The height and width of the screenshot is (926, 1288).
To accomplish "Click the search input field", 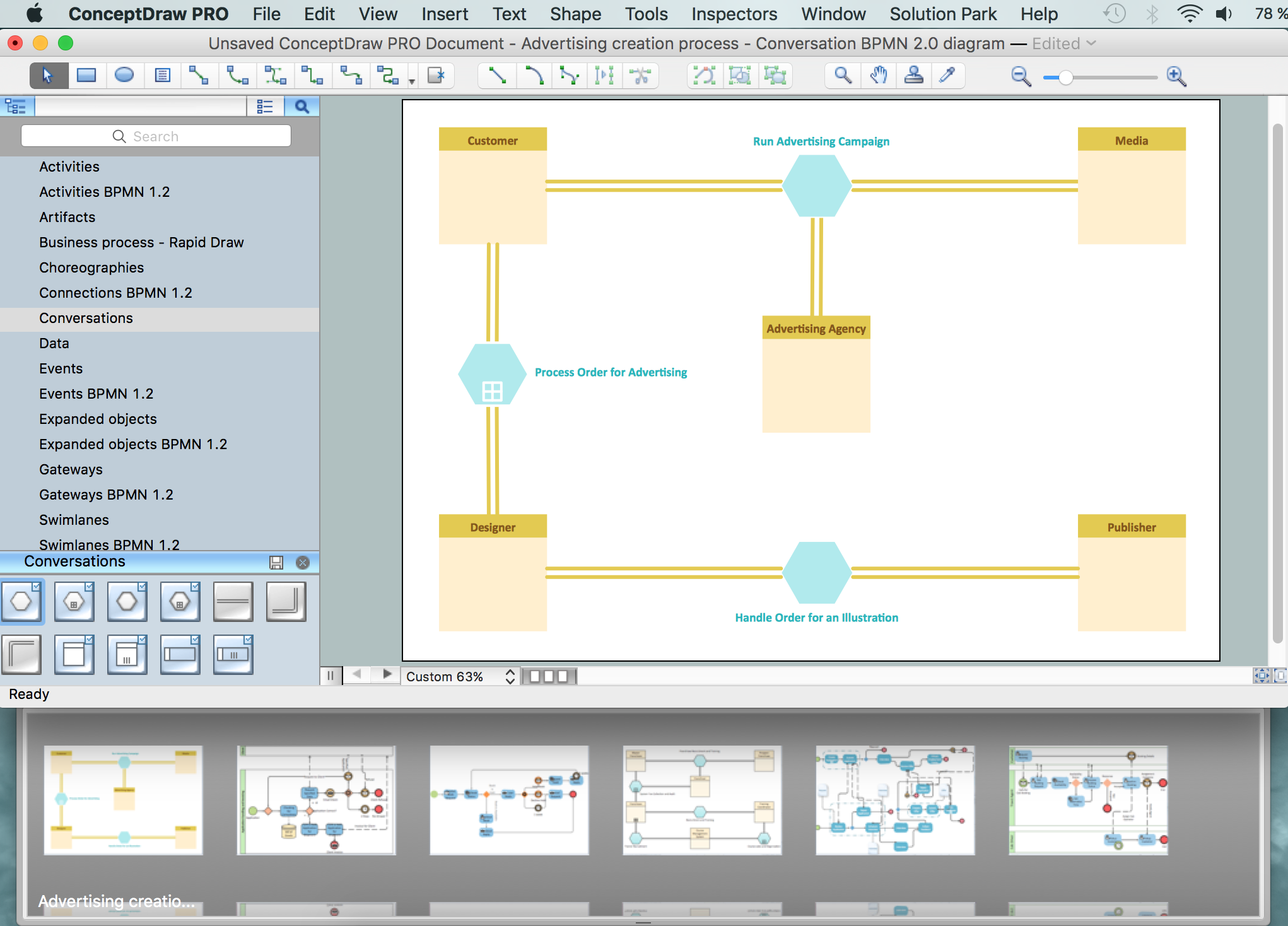I will pos(155,136).
